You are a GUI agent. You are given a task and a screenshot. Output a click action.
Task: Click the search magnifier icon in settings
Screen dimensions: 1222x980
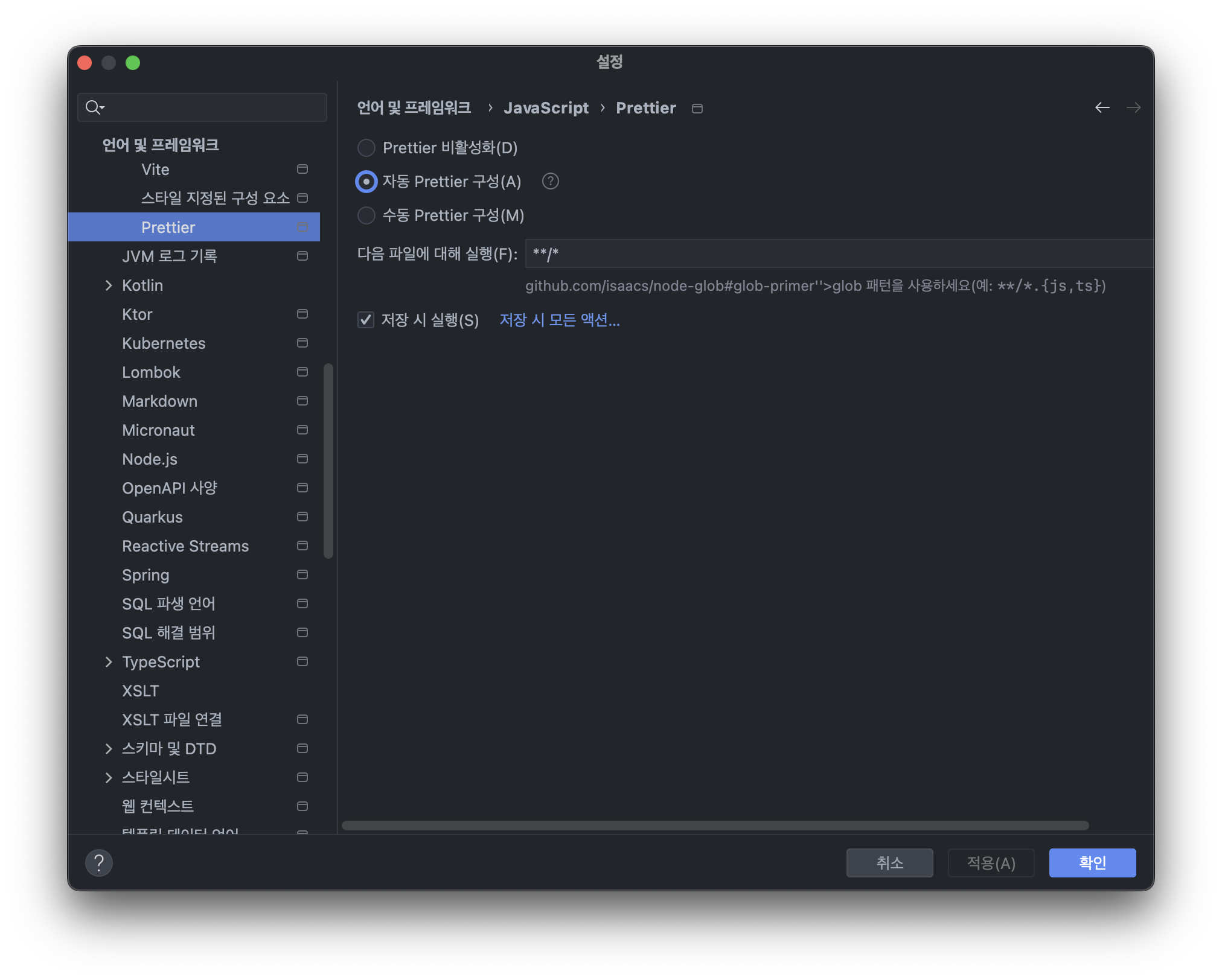[94, 107]
